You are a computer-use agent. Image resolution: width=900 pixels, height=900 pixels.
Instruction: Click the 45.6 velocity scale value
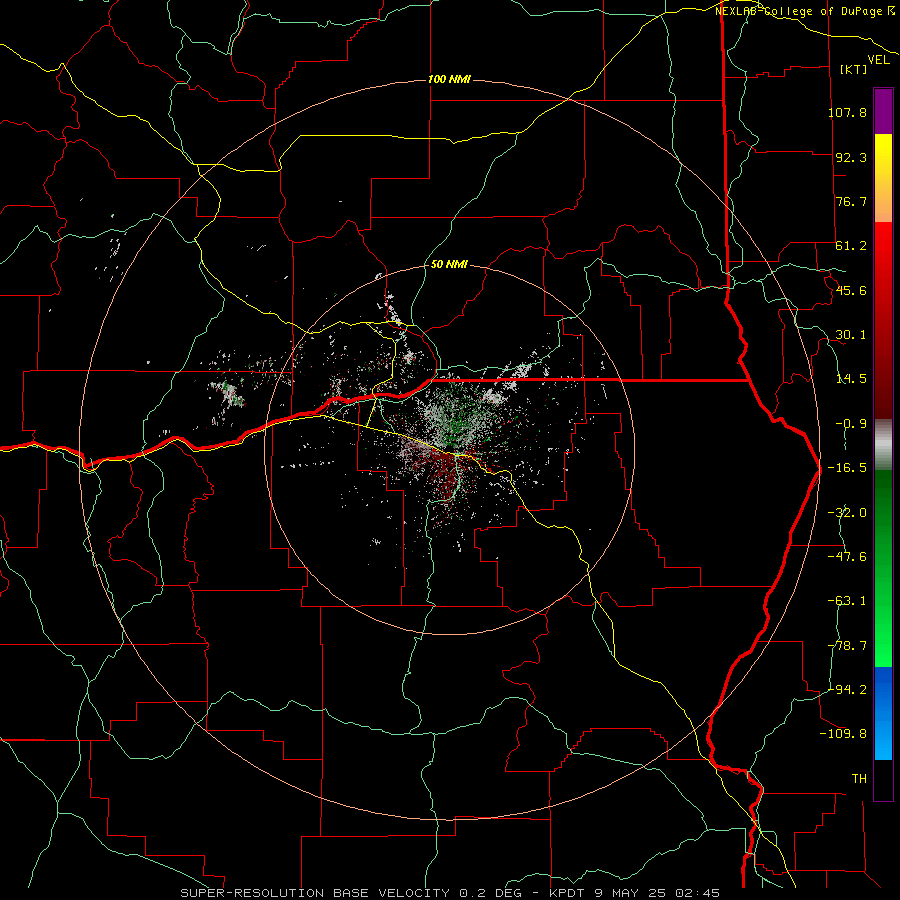tap(851, 290)
